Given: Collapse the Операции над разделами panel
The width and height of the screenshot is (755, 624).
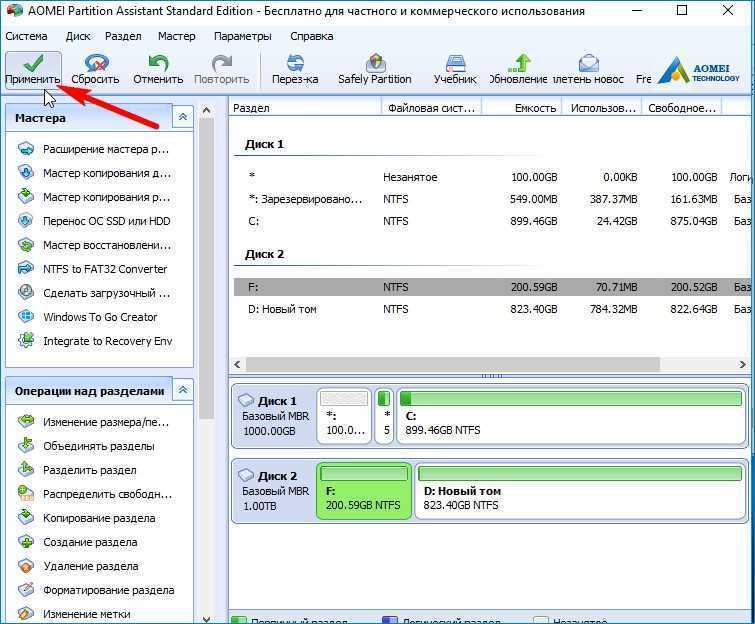Looking at the screenshot, I should tap(183, 390).
